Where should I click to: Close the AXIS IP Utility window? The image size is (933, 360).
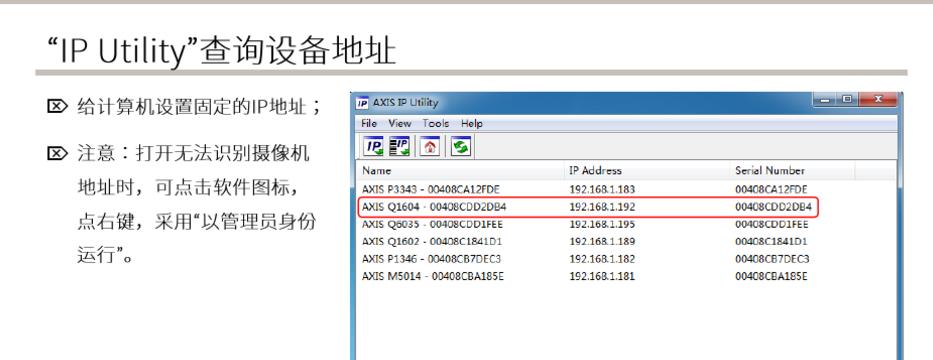878,100
